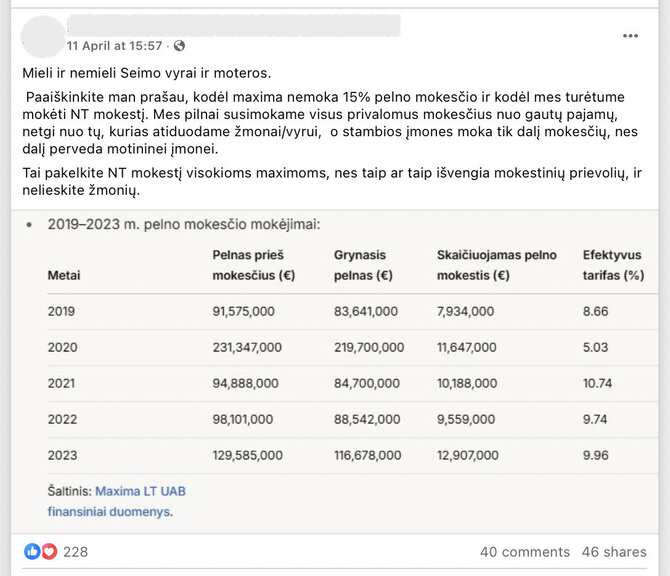Click the Metai column header
The height and width of the screenshot is (576, 670).
64,275
